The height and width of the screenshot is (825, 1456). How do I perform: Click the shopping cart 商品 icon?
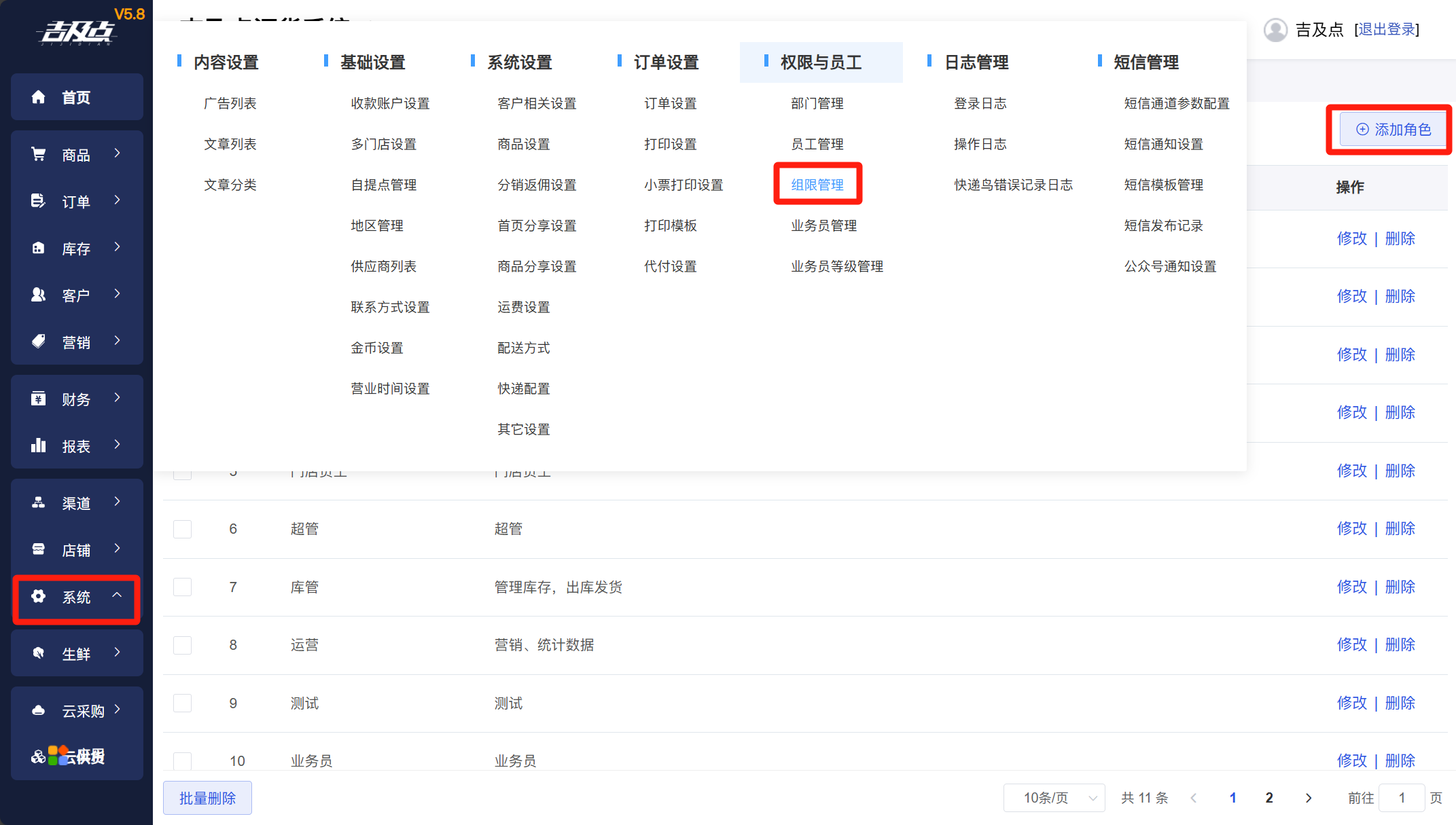(39, 155)
